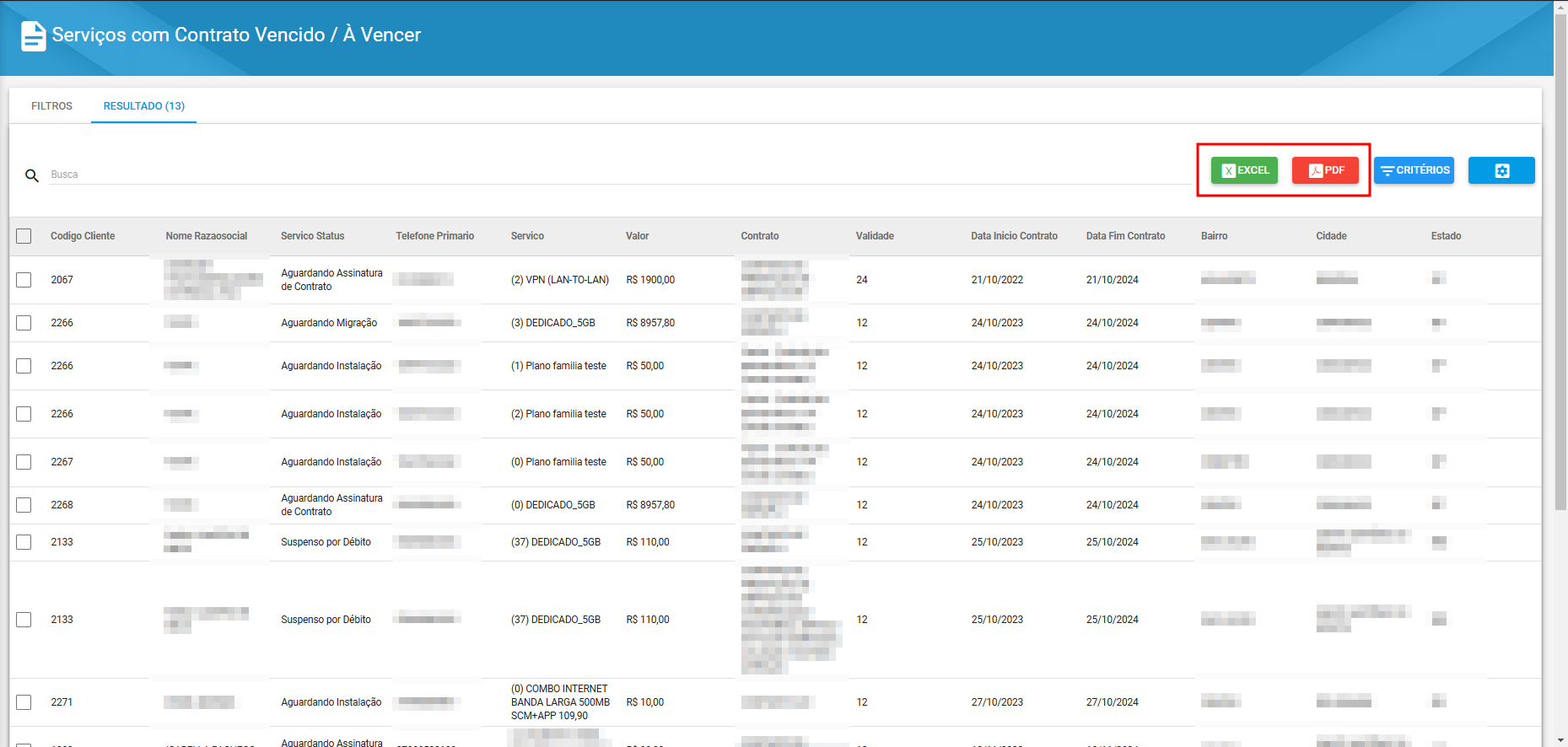Check the row for client 2067

pos(24,280)
